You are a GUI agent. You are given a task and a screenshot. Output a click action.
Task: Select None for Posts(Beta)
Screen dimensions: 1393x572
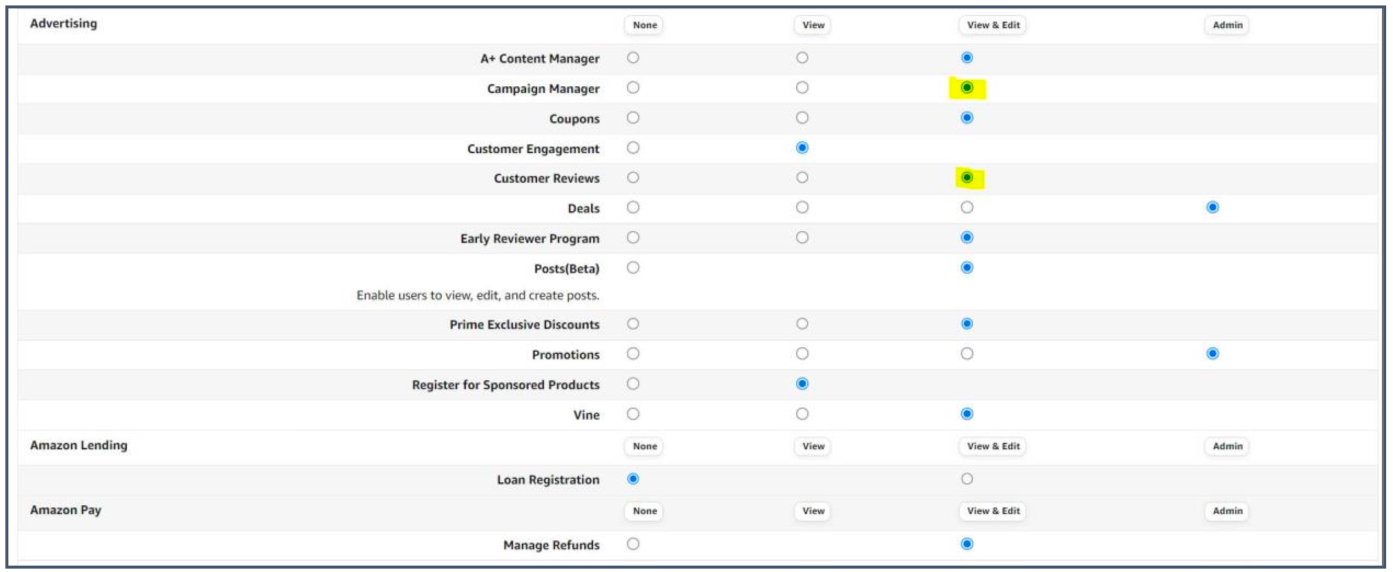tap(633, 267)
